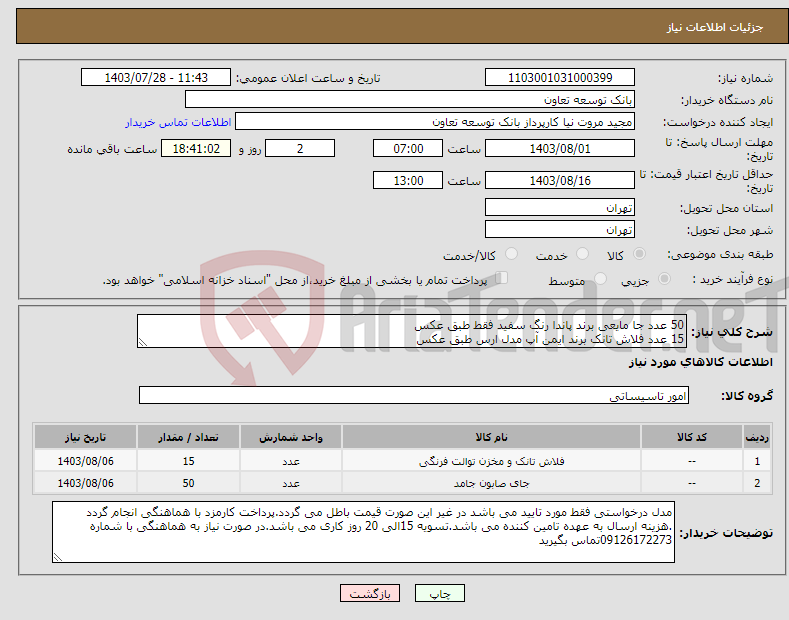This screenshot has width=789, height=620.
Task: Click quantity 15 in row 1
Action: pyautogui.click(x=188, y=461)
